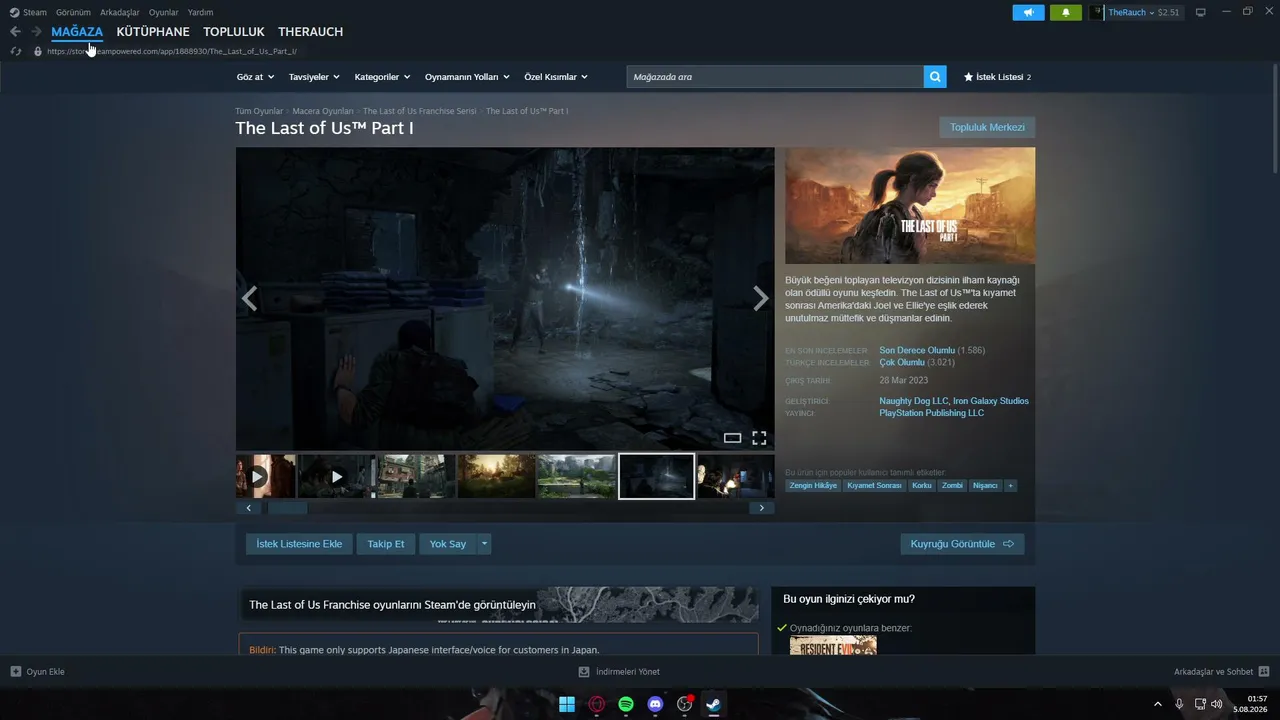Viewport: 1280px width, 720px height.
Task: Click the plus button to add a tag
Action: click(1010, 486)
